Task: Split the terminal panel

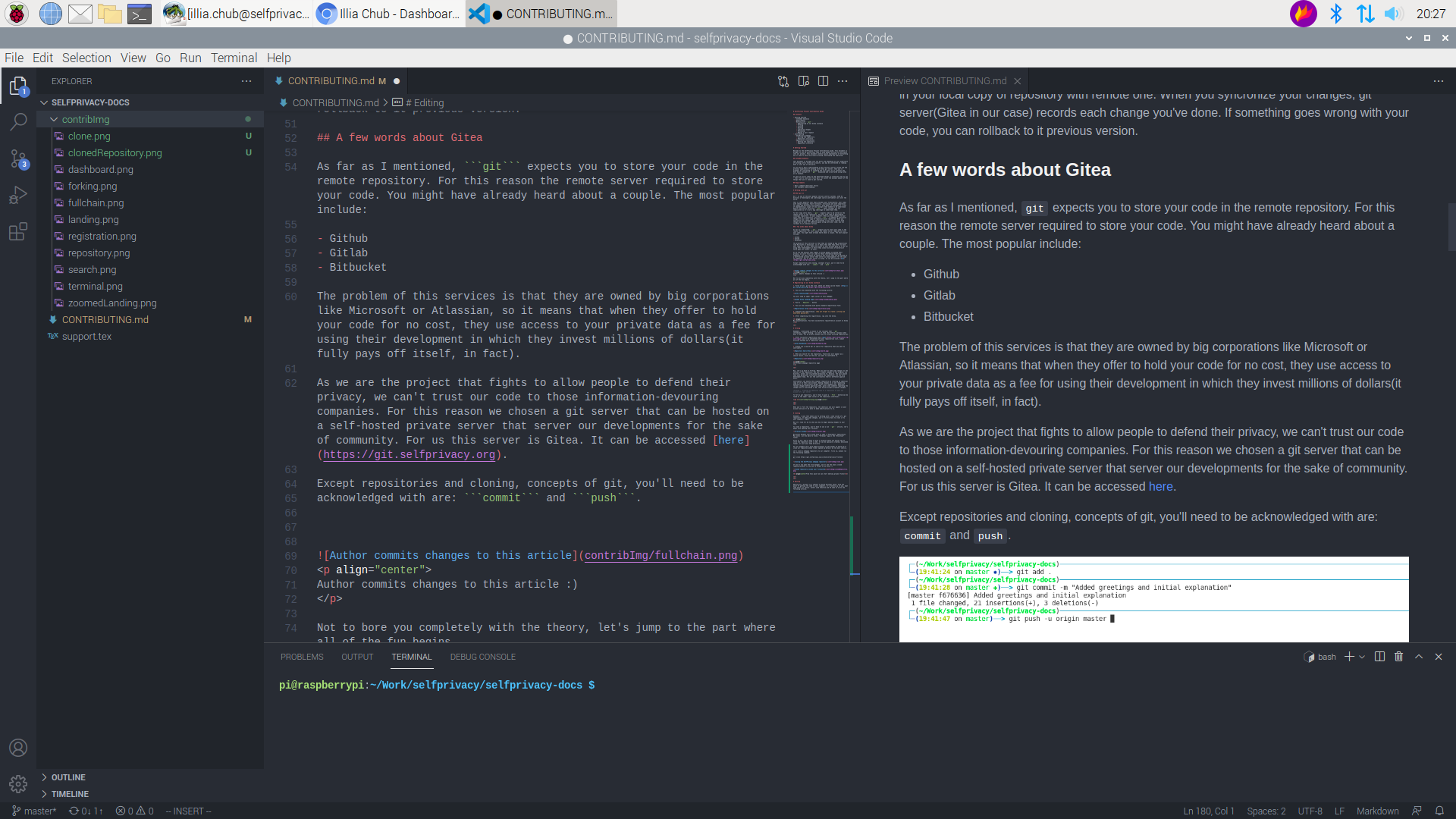Action: (1379, 657)
